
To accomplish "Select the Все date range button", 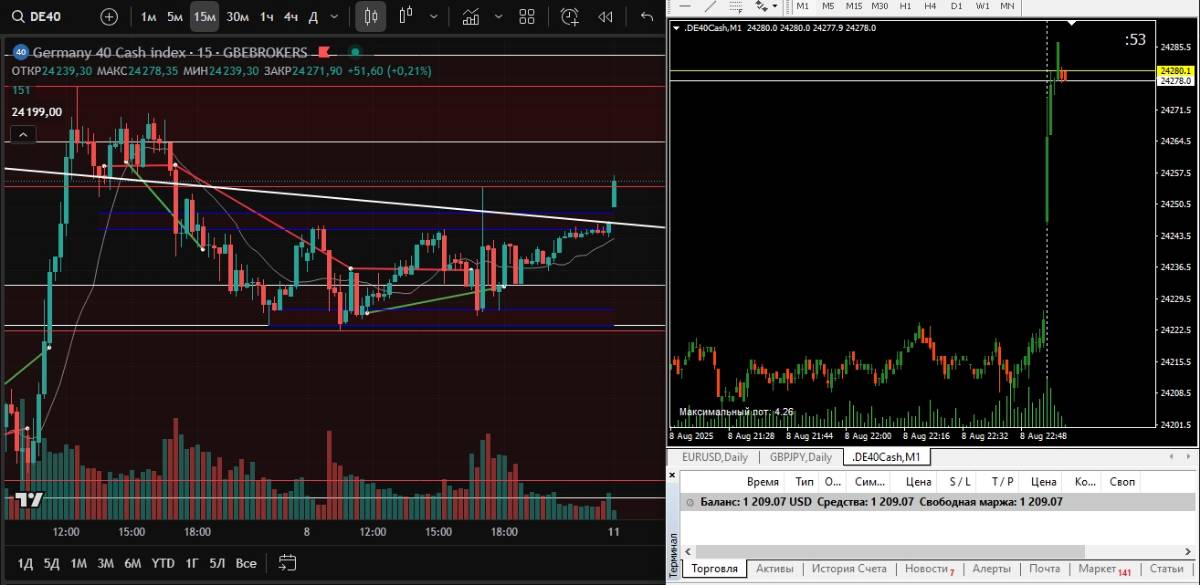I will coord(246,563).
